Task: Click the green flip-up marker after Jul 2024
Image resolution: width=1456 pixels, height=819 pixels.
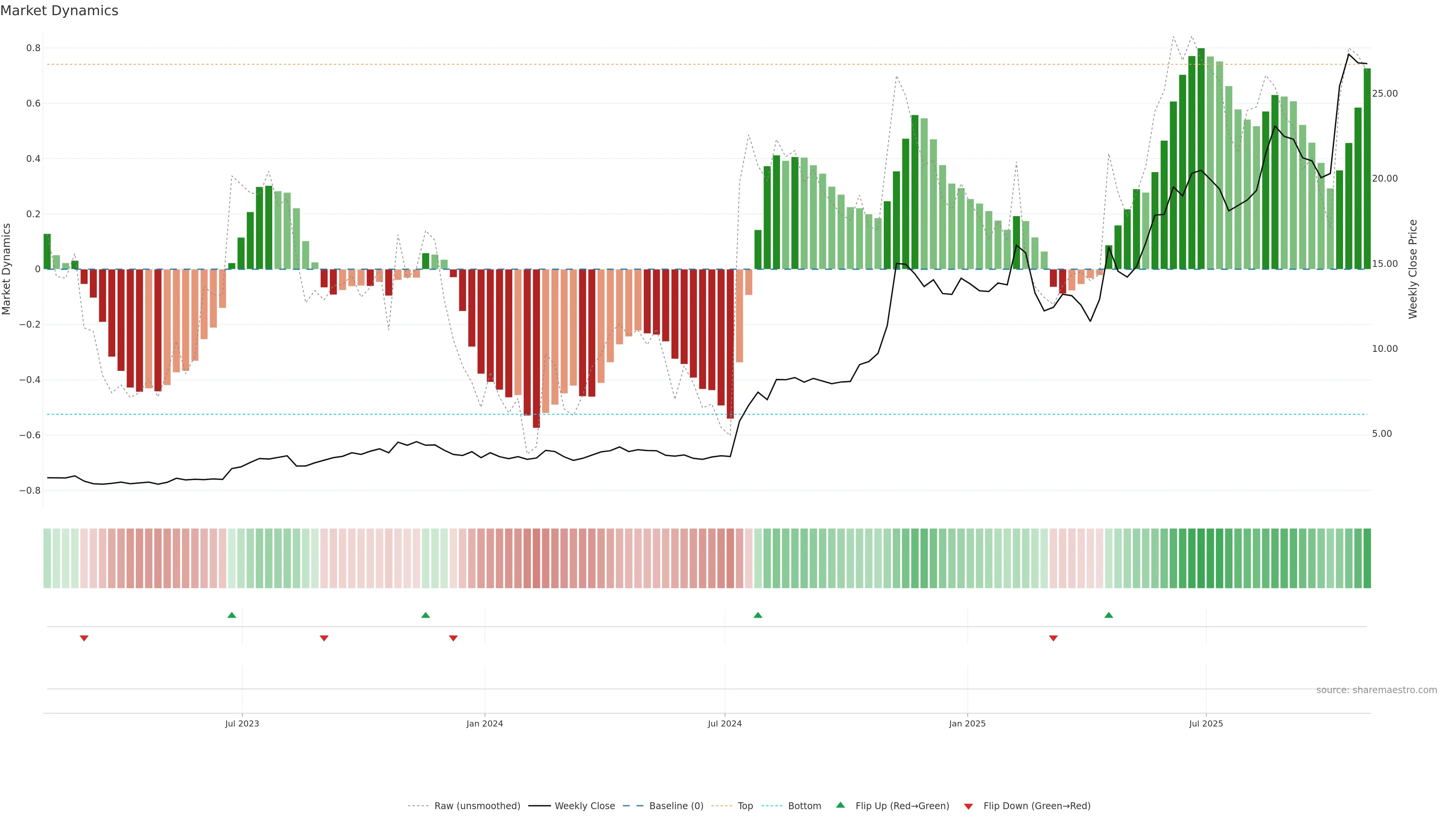Action: [x=758, y=615]
